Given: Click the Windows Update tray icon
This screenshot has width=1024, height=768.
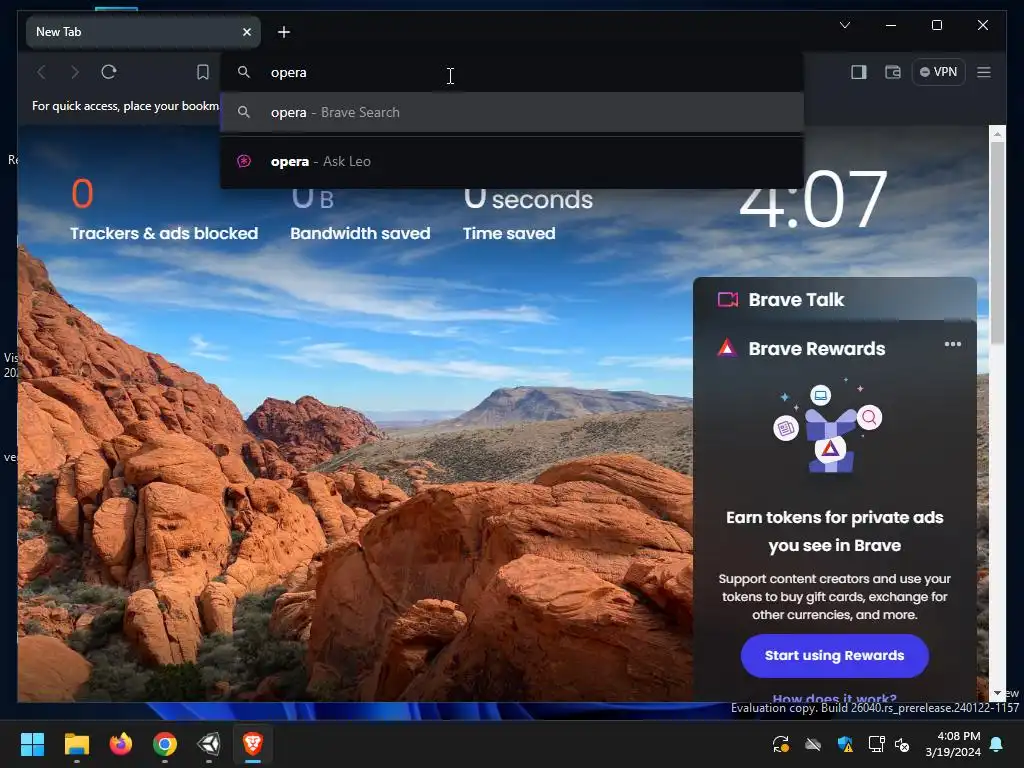Looking at the screenshot, I should click(780, 744).
